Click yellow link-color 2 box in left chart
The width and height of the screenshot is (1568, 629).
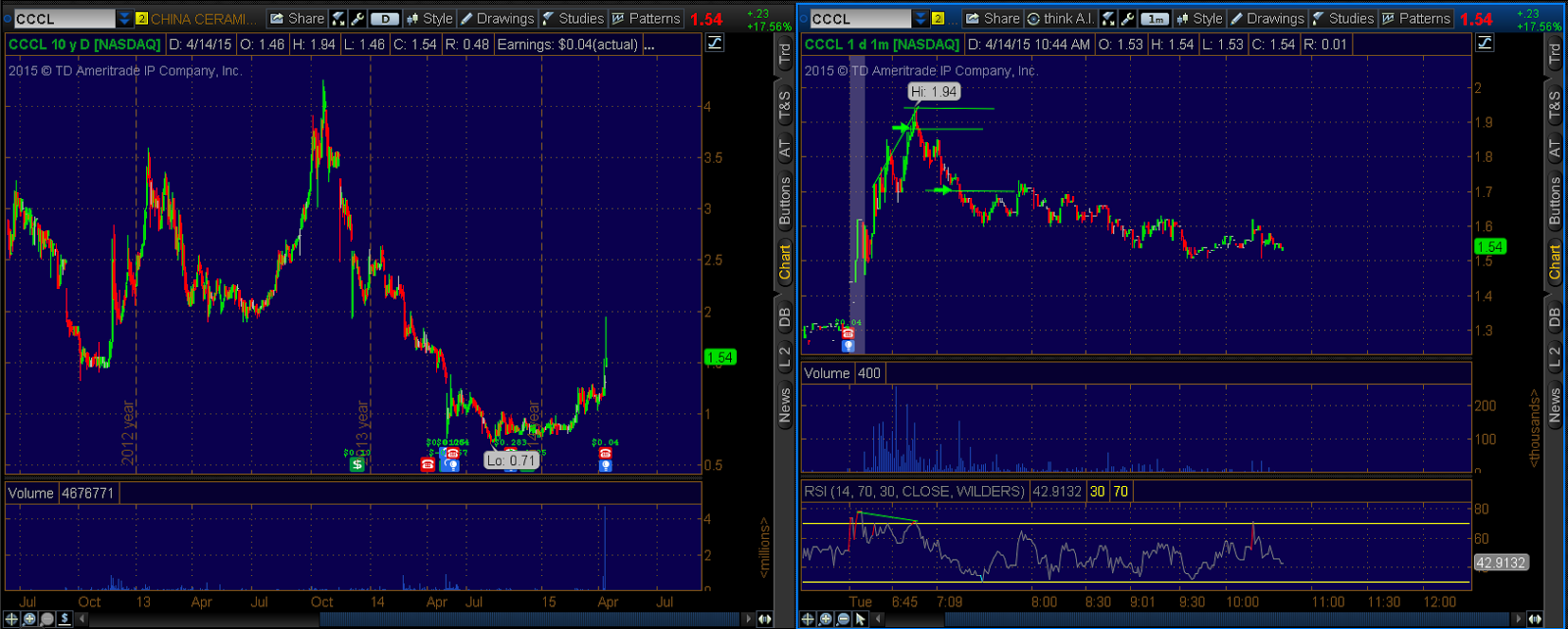click(x=141, y=19)
